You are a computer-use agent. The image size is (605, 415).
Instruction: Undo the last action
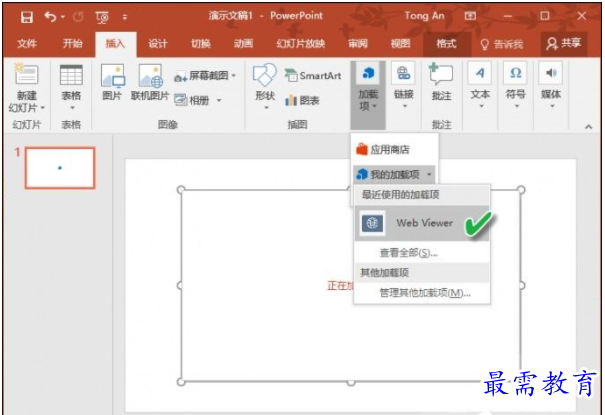tap(50, 17)
